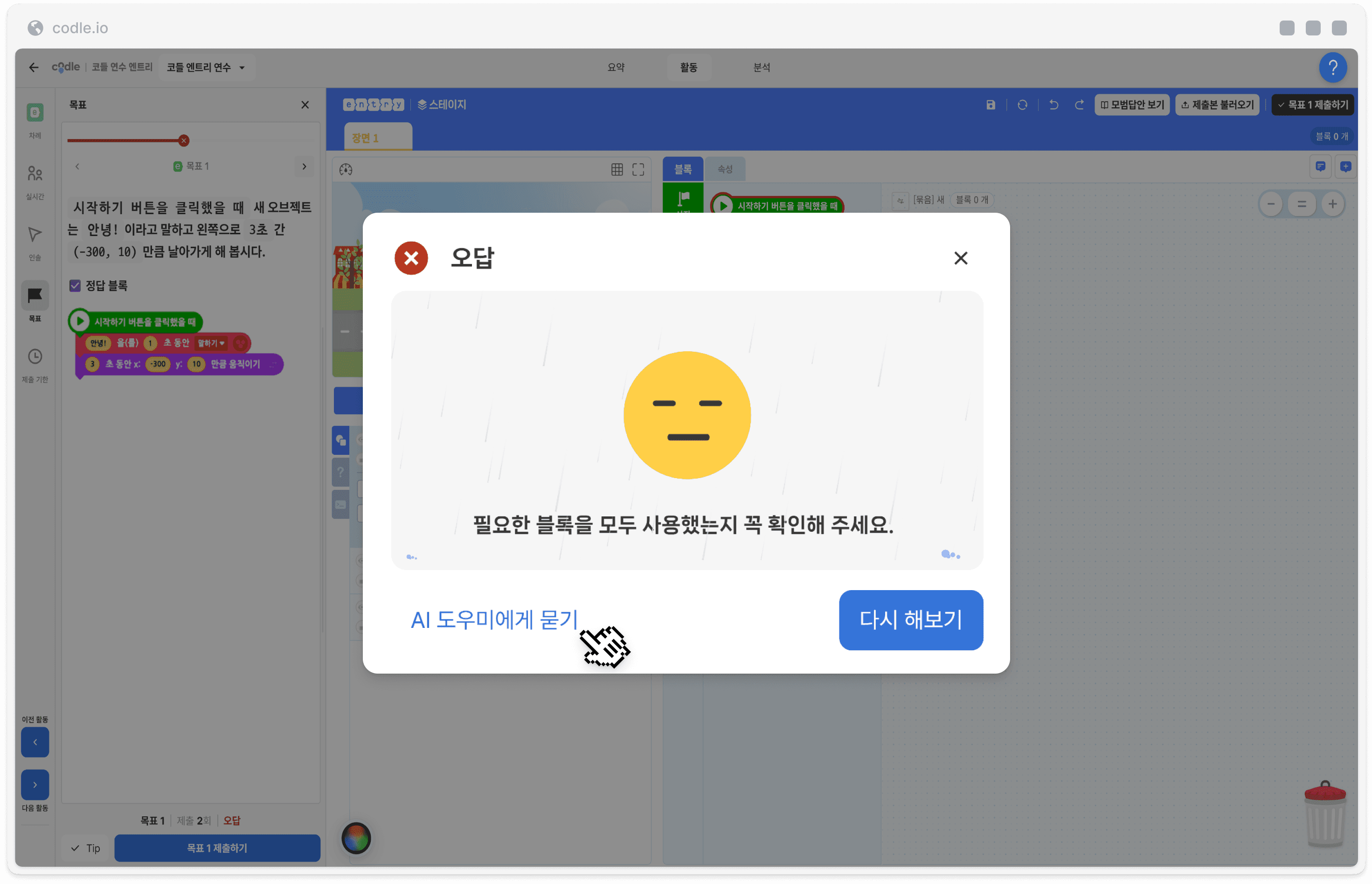Click AI 도우미에게 묻기 link
This screenshot has width=1372, height=884.
pyautogui.click(x=493, y=620)
